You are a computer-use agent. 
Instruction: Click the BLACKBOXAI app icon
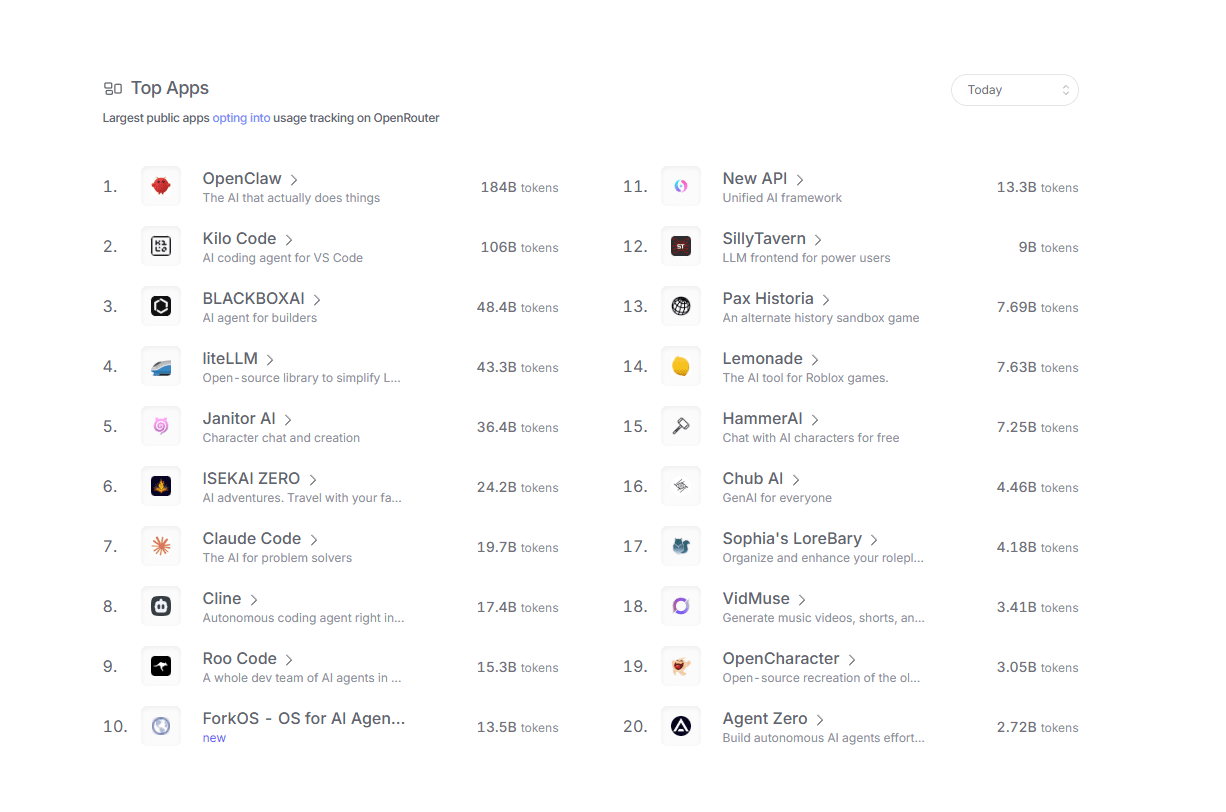coord(161,306)
